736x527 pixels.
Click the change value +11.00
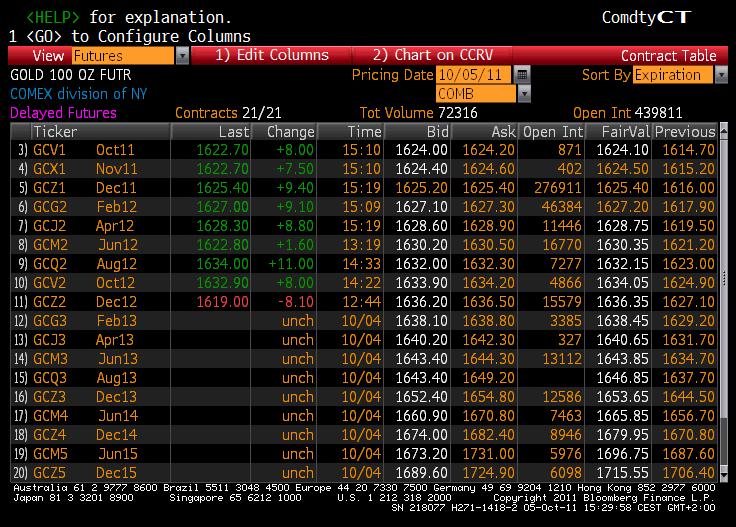tap(291, 264)
